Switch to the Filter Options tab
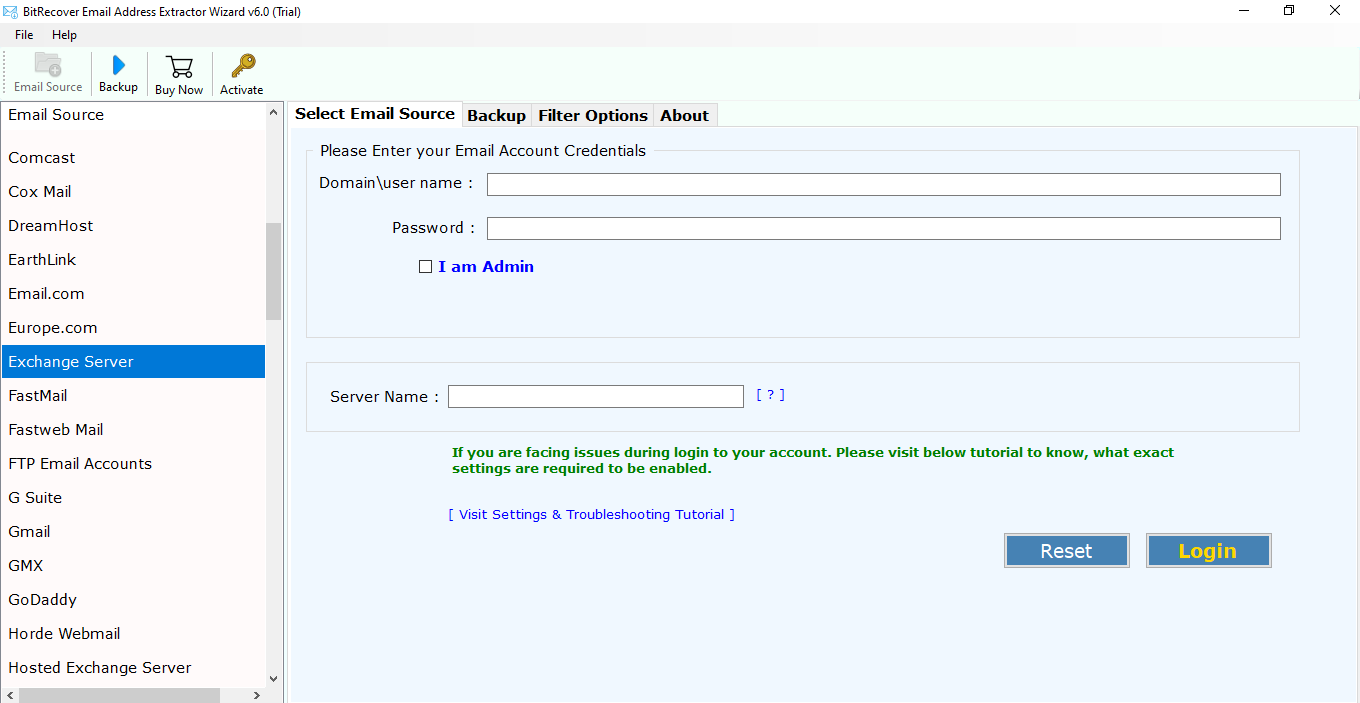1360x703 pixels. point(592,116)
